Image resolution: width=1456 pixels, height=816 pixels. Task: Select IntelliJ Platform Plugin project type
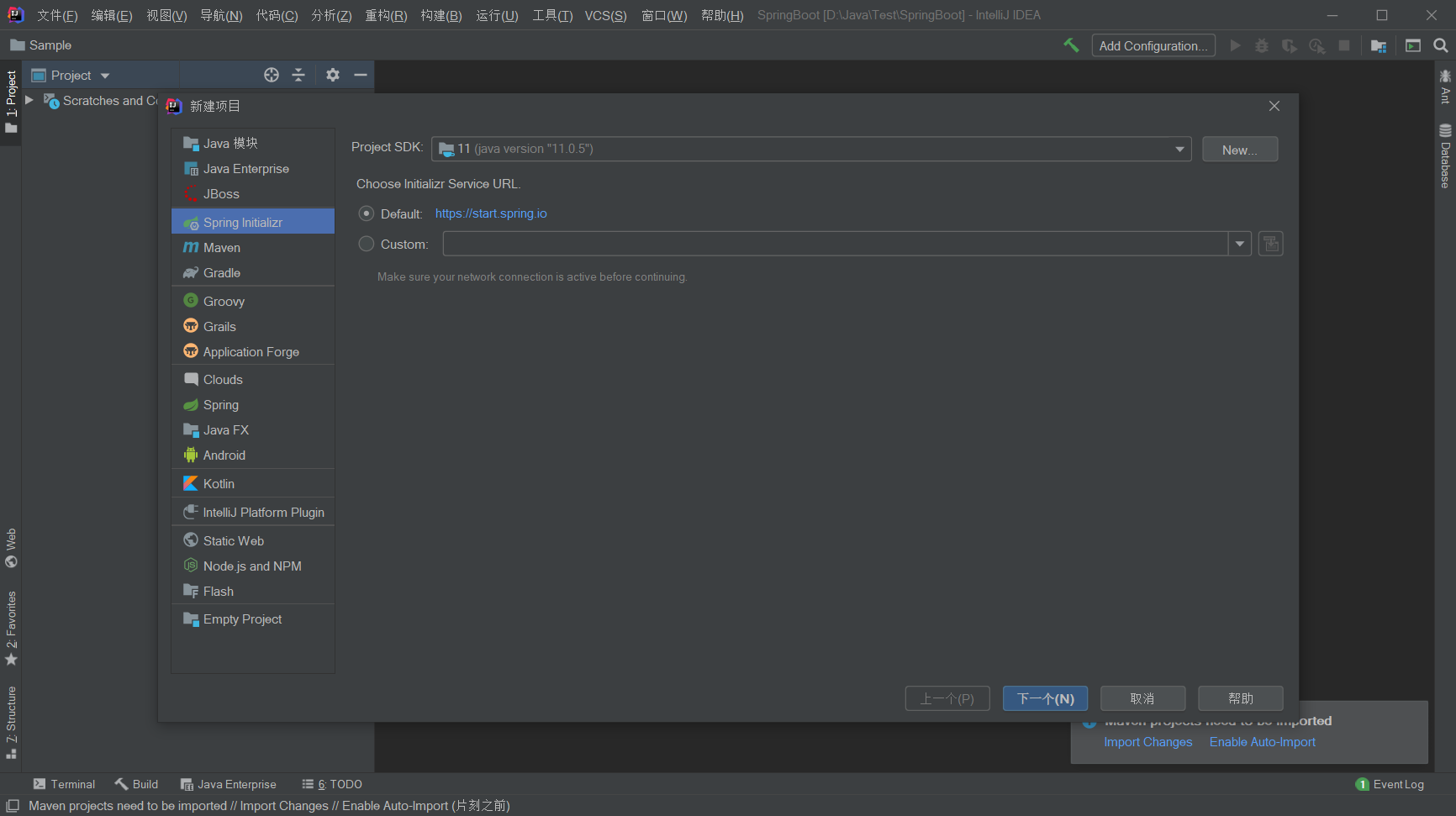coord(253,513)
